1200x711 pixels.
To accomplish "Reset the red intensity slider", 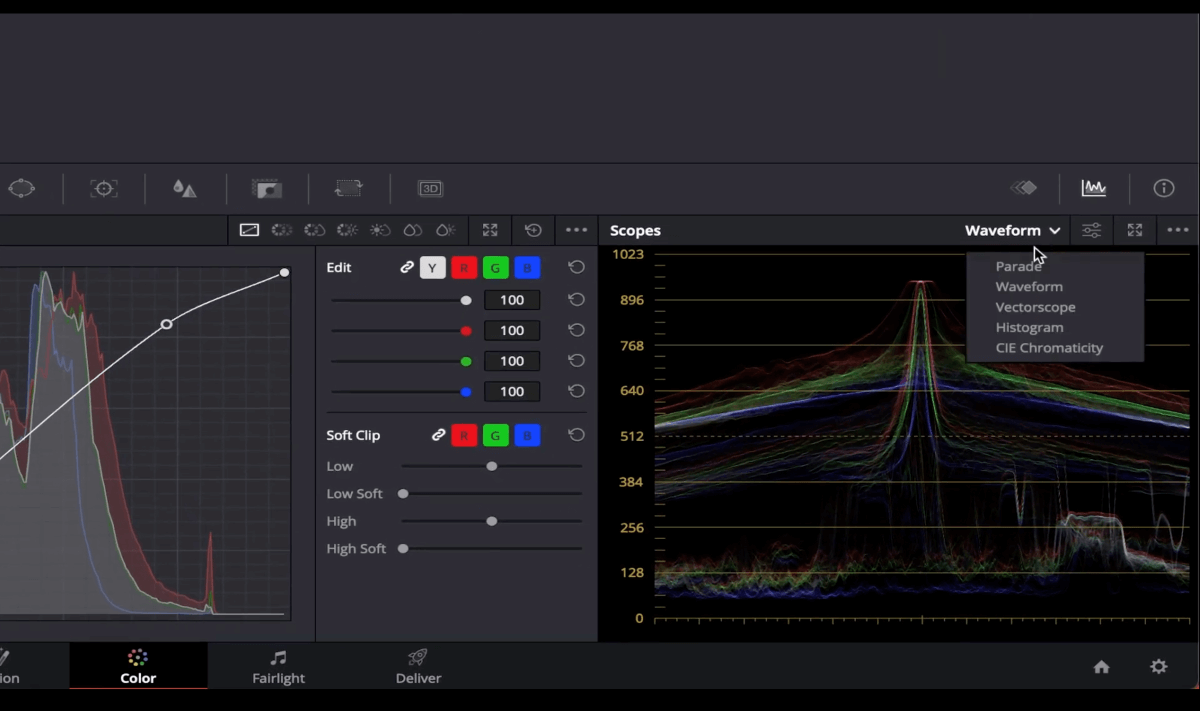I will tap(576, 330).
